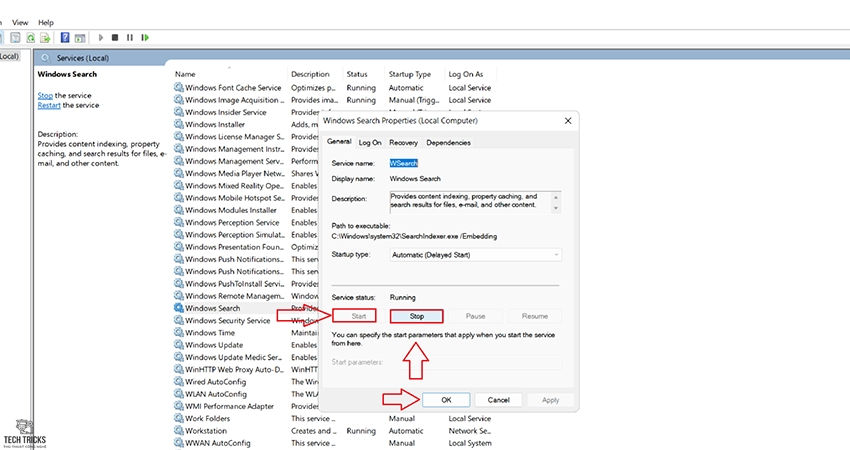This screenshot has height=450, width=850.
Task: Click the gear icon beside WLAN AutoConfig
Action: tap(179, 394)
